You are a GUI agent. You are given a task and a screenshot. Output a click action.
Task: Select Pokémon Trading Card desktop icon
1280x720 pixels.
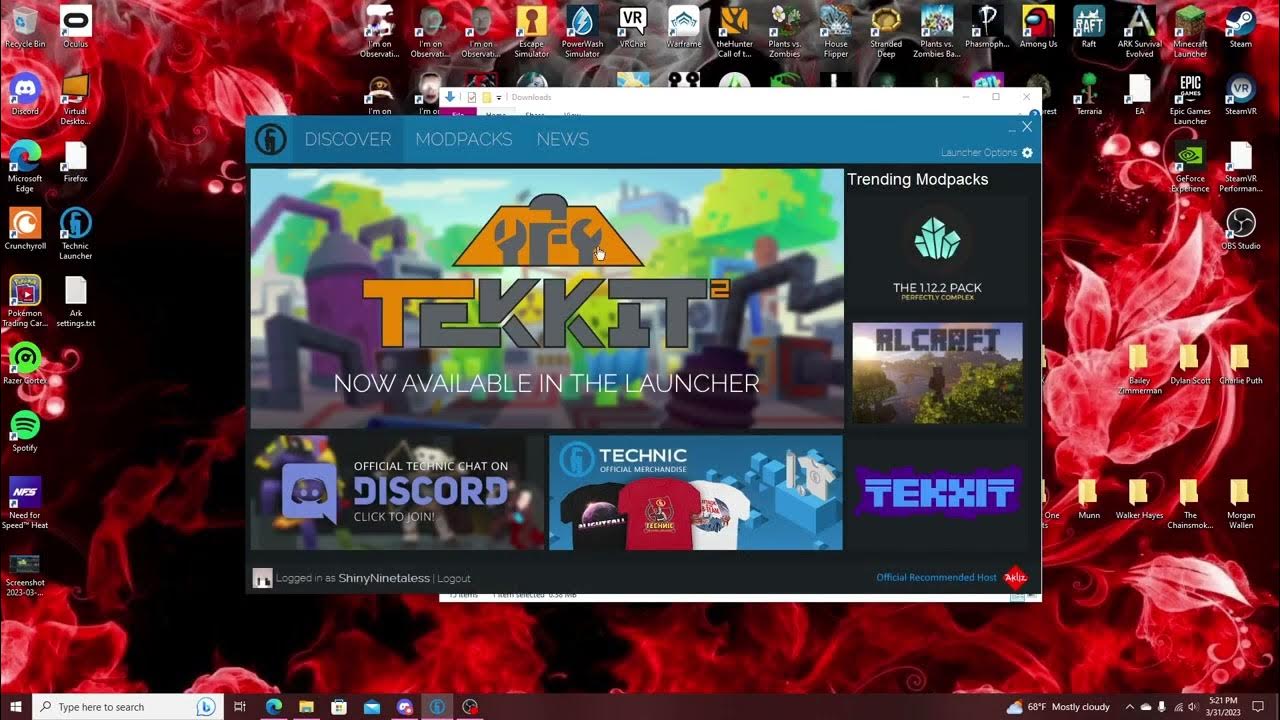point(25,301)
